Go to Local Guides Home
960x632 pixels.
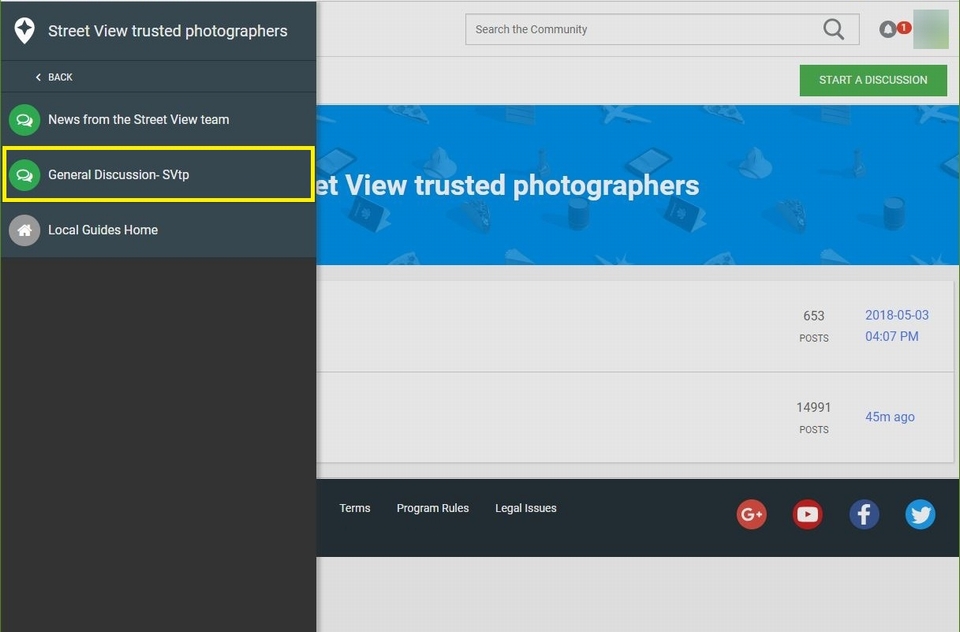pyautogui.click(x=159, y=230)
